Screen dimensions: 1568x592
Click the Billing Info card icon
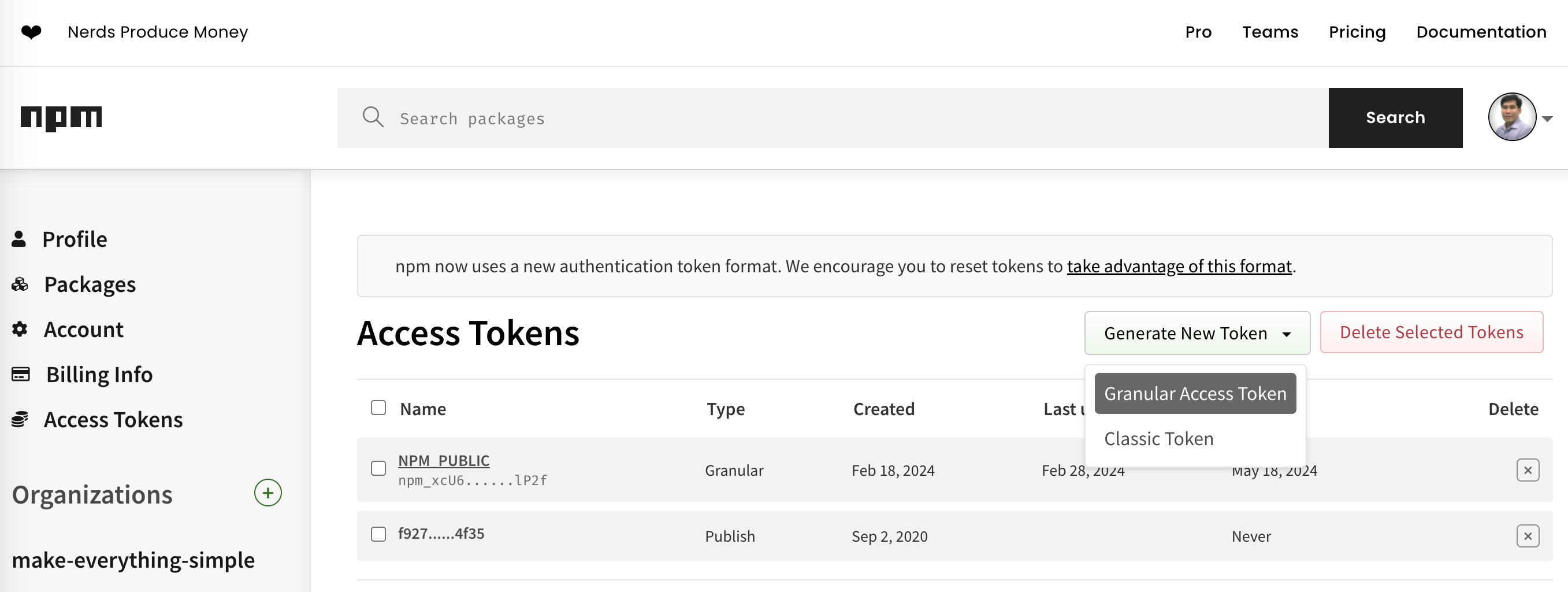click(21, 374)
